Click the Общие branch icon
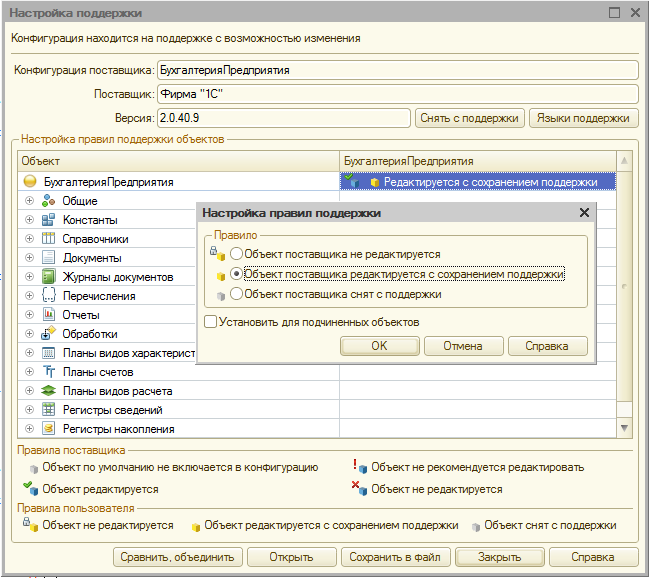The image size is (650, 578). pyautogui.click(x=49, y=201)
